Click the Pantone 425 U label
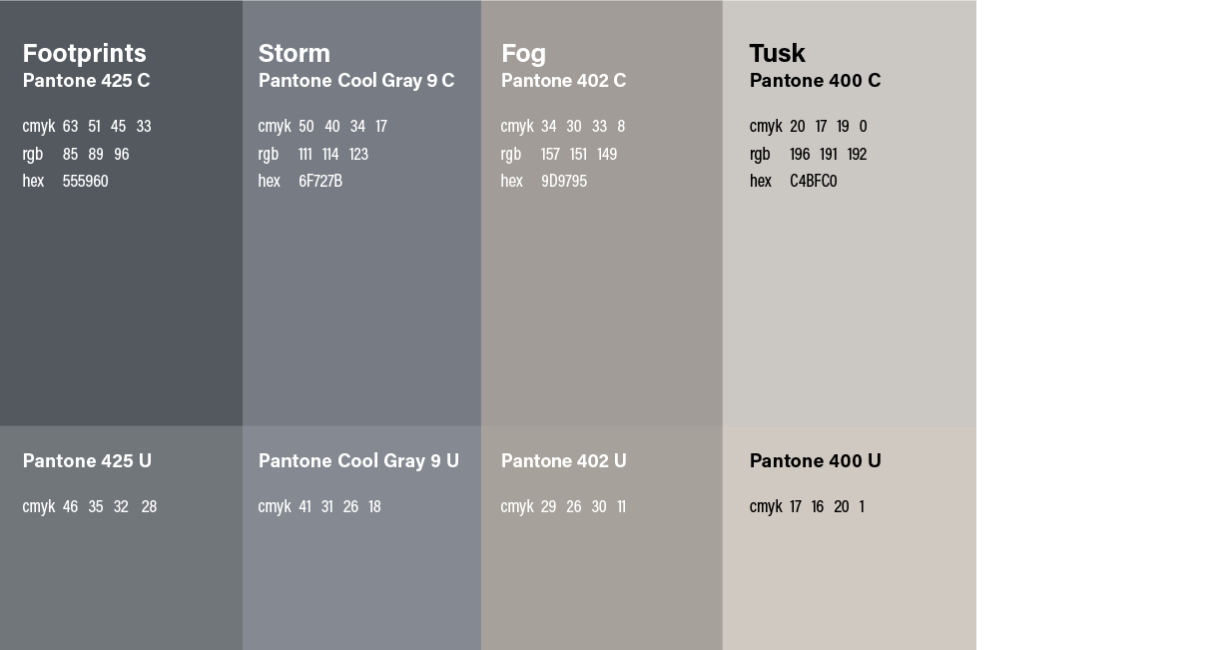Viewport: 1222px width, 650px height. [x=87, y=461]
